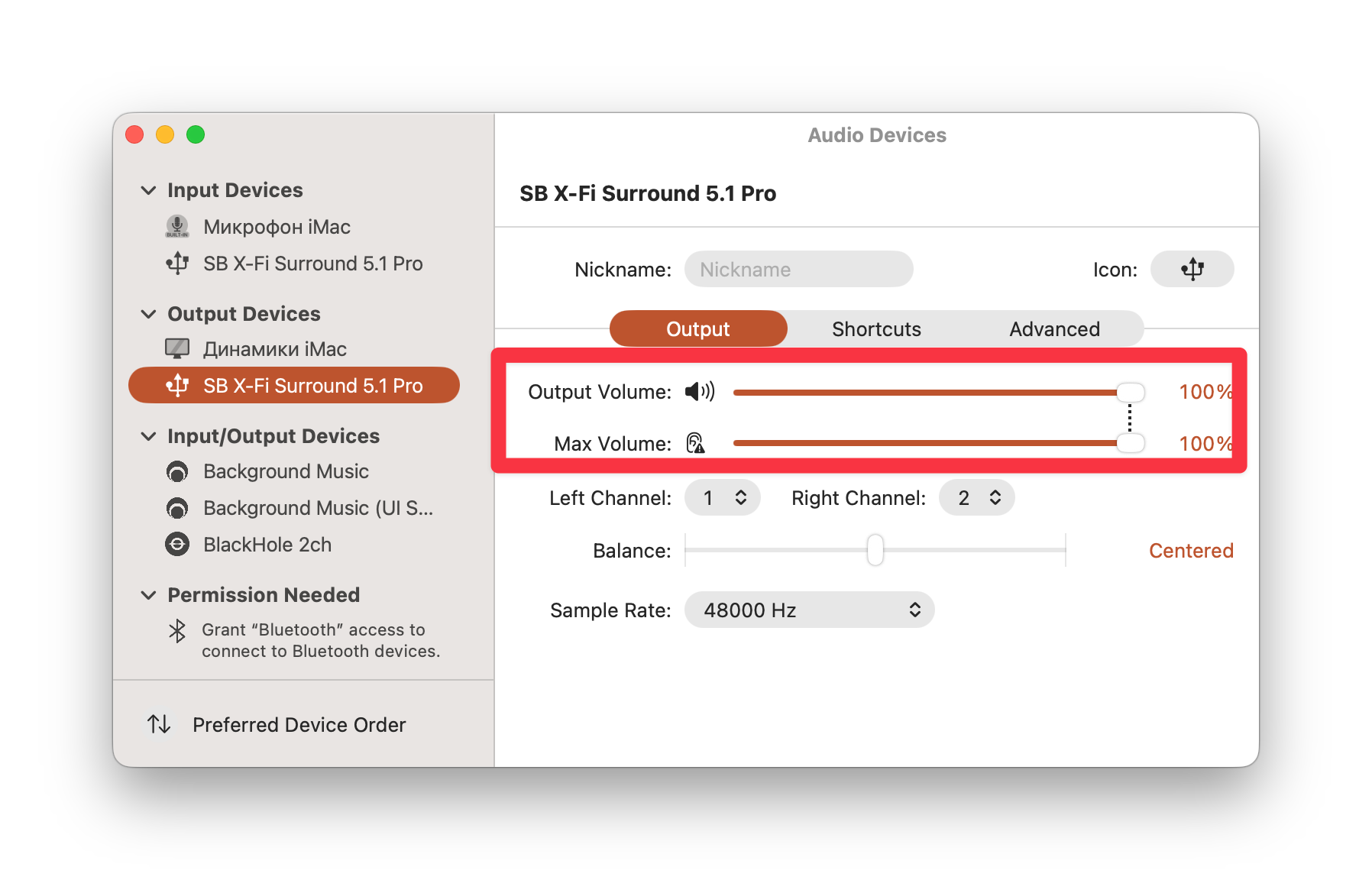Click the Balance slider handle
Image resolution: width=1372 pixels, height=880 pixels.
click(x=875, y=550)
